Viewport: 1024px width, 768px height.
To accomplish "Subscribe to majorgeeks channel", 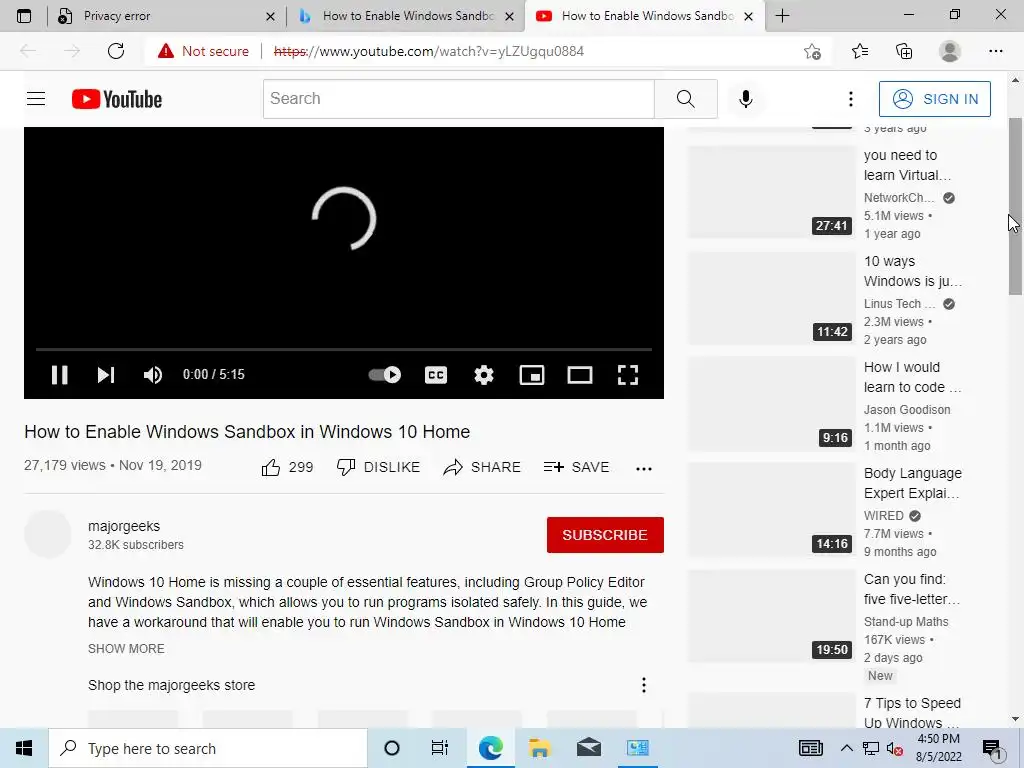I will pos(605,535).
